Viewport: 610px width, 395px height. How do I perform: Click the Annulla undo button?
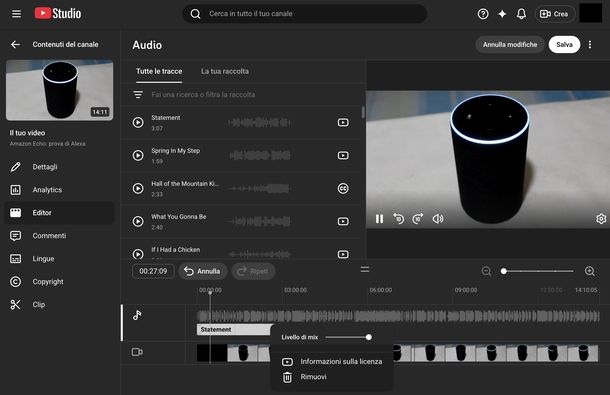[203, 271]
